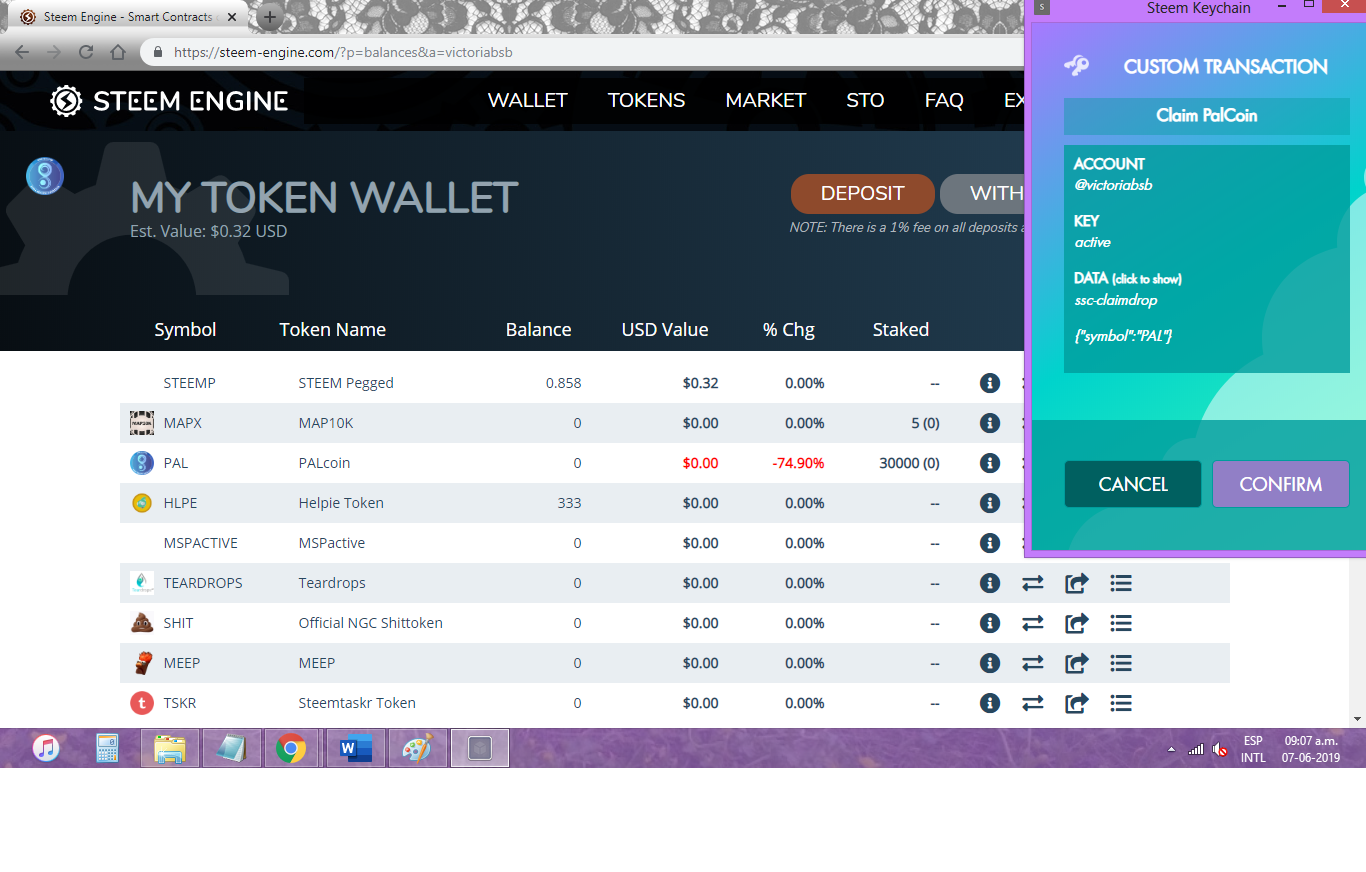
Task: Click the WITHDRAW button
Action: pyautogui.click(x=983, y=194)
